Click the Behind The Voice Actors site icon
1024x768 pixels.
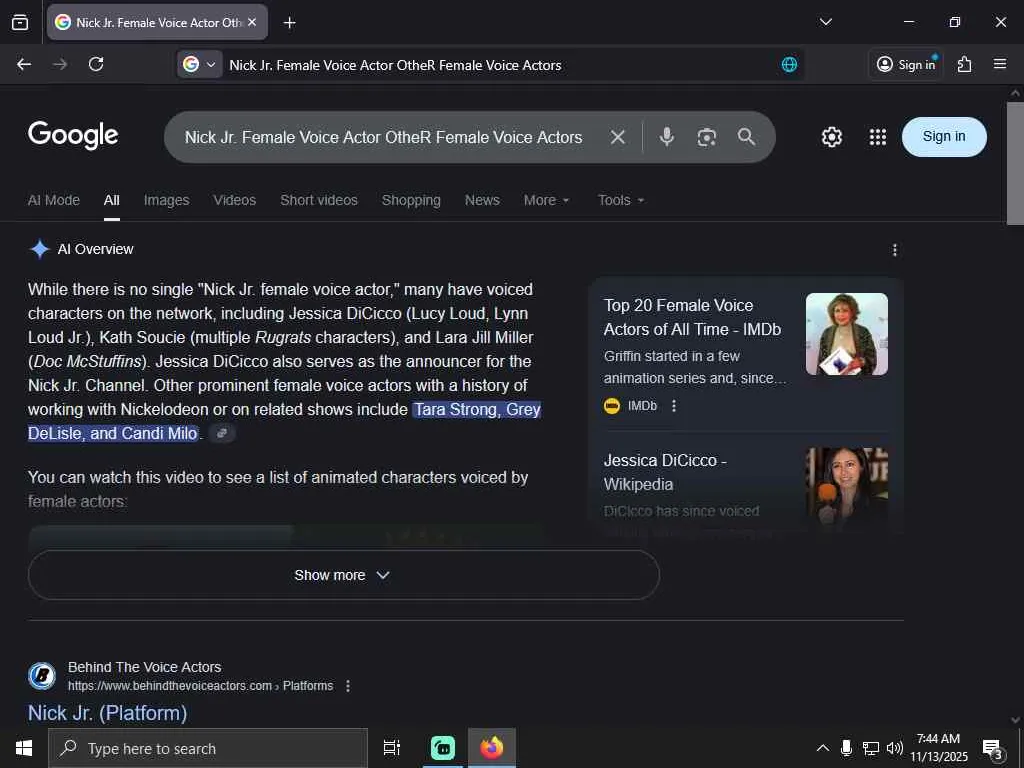(42, 675)
